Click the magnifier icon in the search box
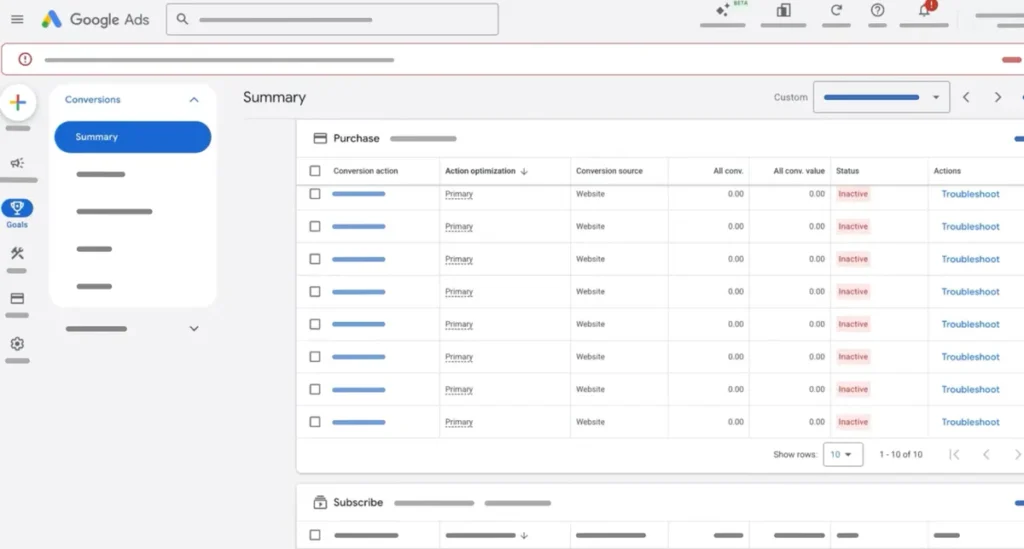The width and height of the screenshot is (1024, 549). [x=182, y=20]
